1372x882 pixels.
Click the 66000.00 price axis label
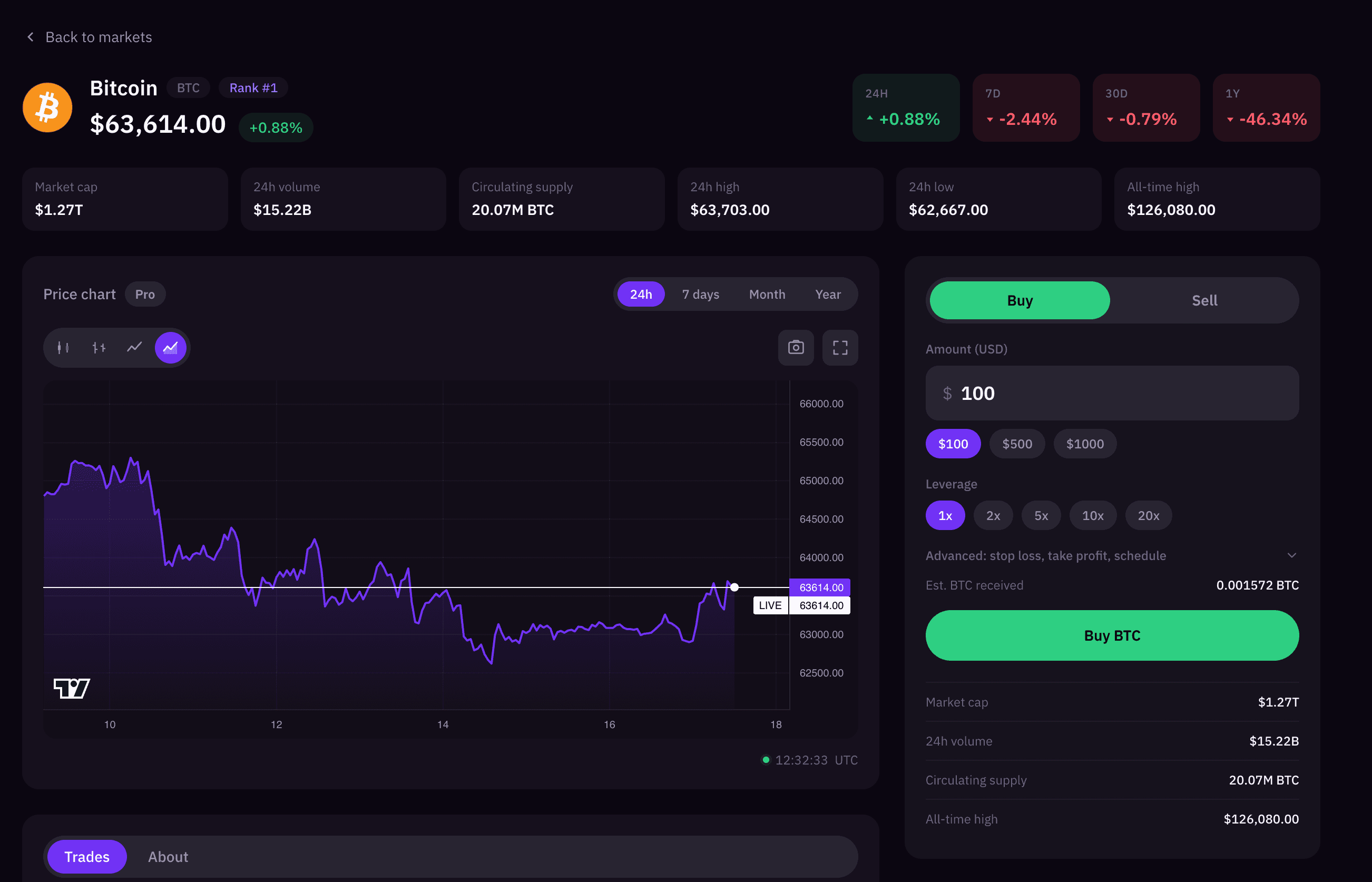click(x=821, y=404)
